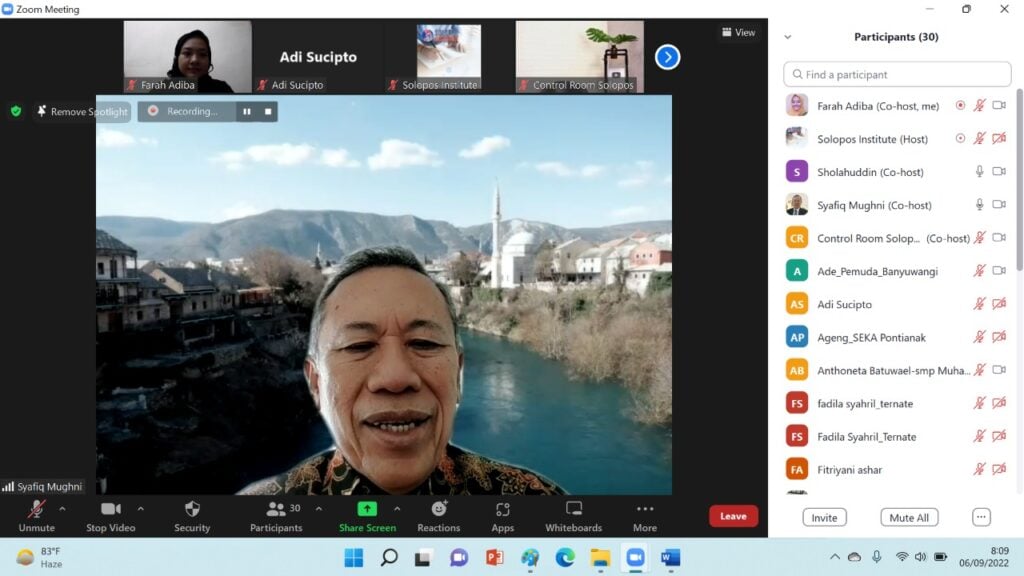Expand share options arrow beside Share Screen
Screen dimensions: 1024x576
click(x=397, y=509)
